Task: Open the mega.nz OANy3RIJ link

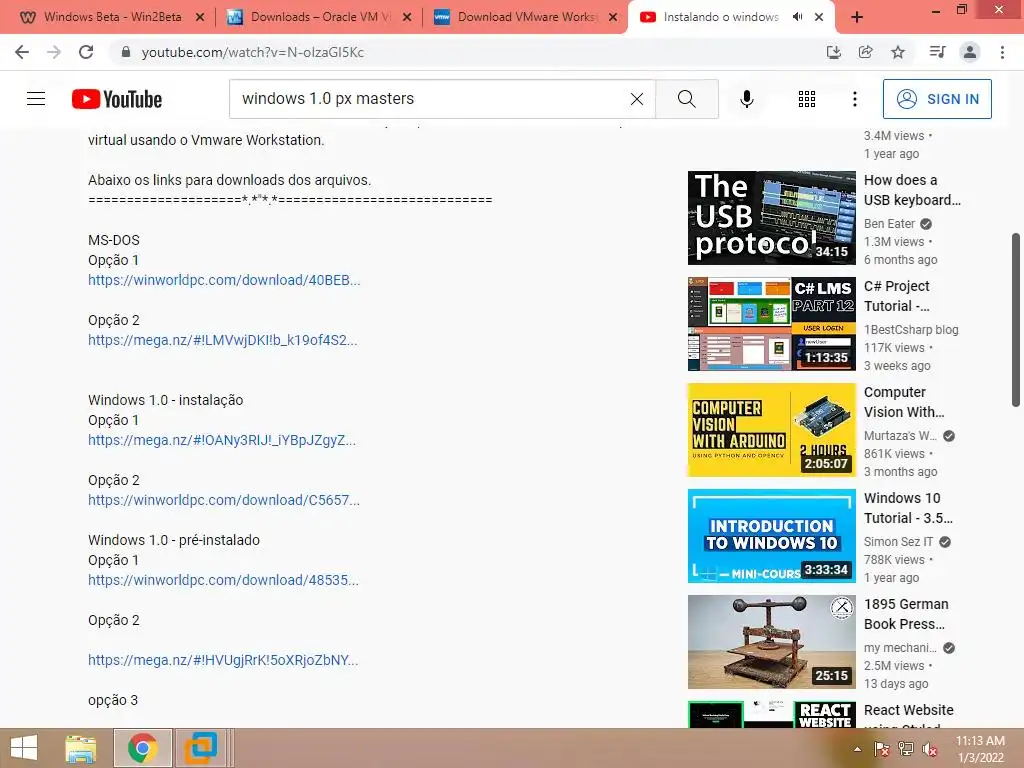Action: pos(222,440)
